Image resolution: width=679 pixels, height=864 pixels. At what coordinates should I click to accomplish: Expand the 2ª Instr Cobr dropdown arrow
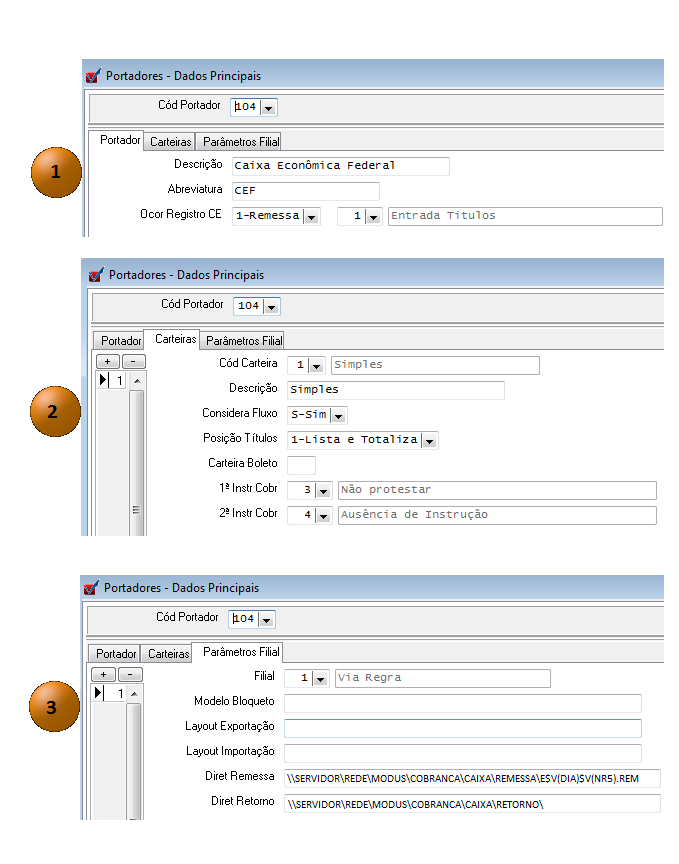click(x=322, y=516)
